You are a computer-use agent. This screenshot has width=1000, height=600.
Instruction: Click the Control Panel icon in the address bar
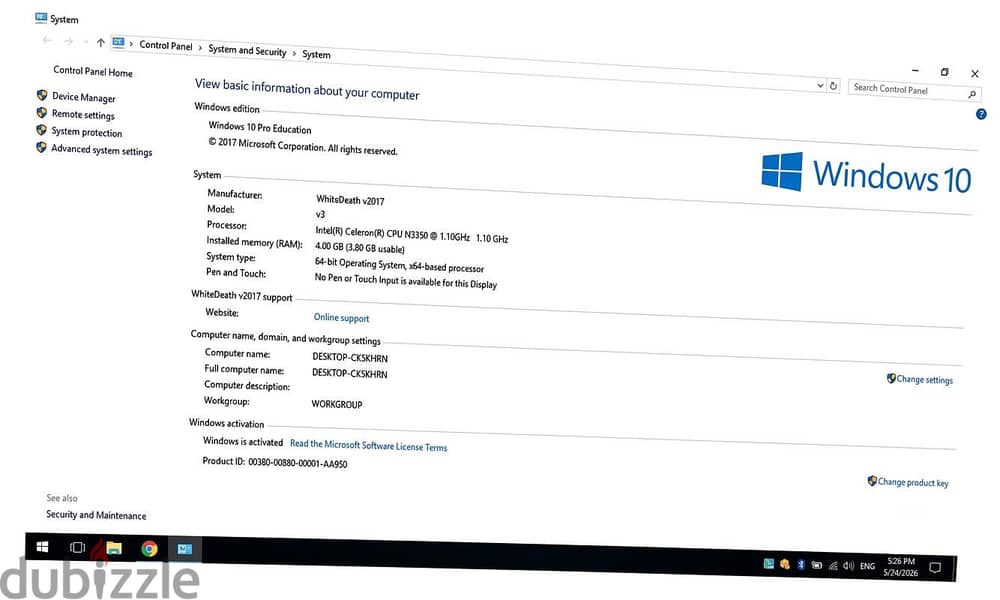click(x=119, y=43)
